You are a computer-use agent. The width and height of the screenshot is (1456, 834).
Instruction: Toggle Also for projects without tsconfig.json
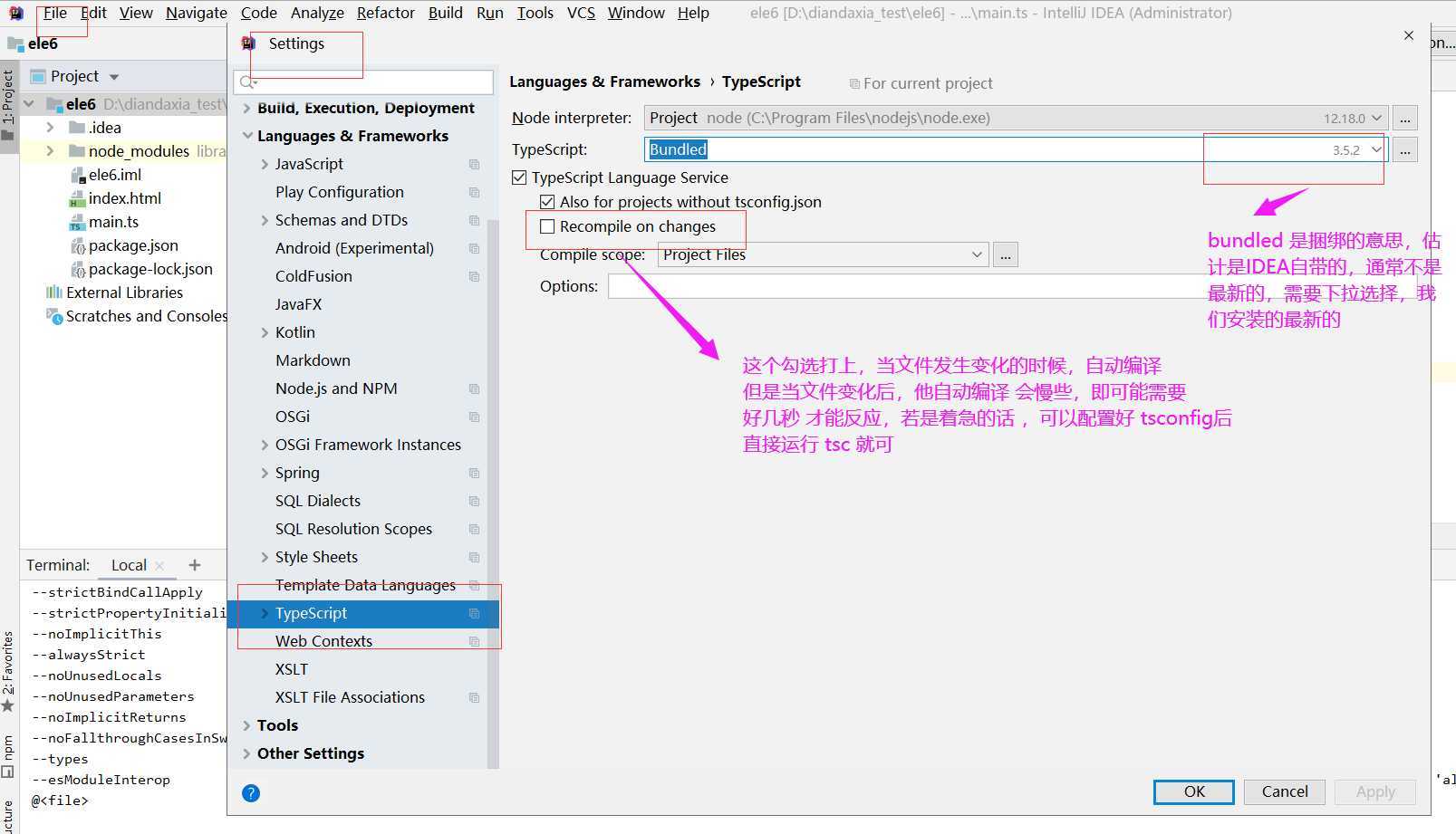pos(547,202)
